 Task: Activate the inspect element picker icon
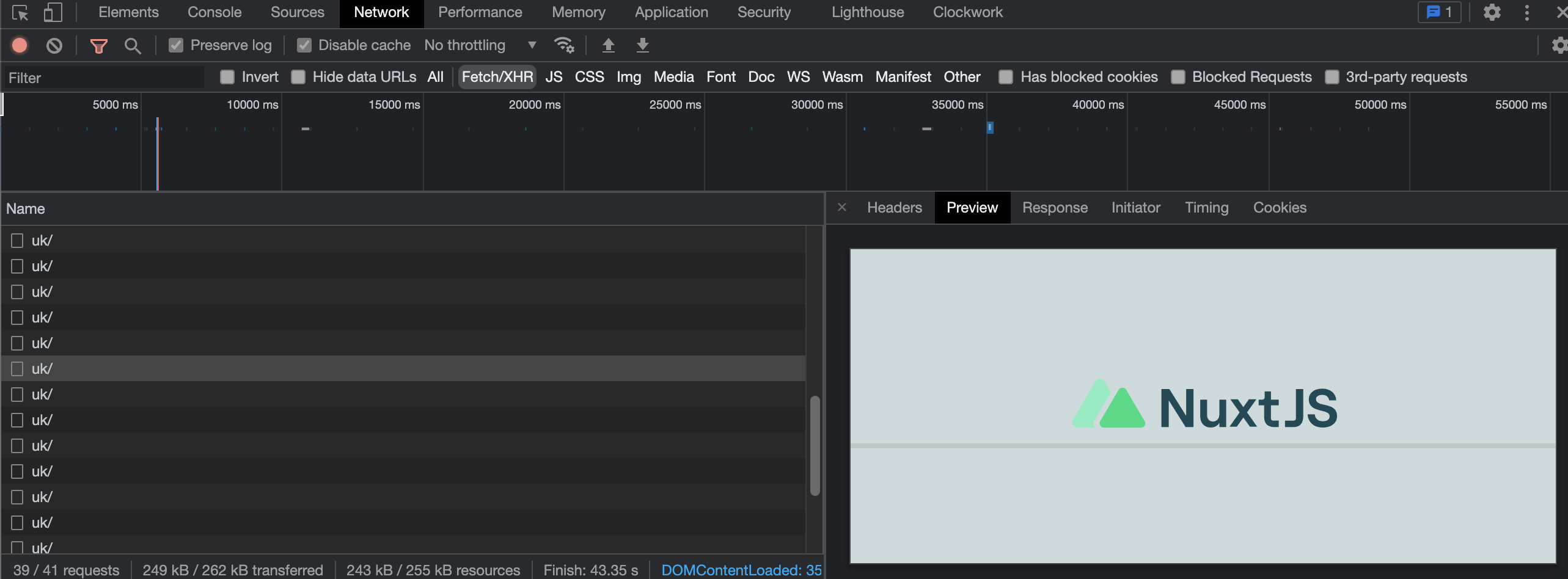coord(20,13)
